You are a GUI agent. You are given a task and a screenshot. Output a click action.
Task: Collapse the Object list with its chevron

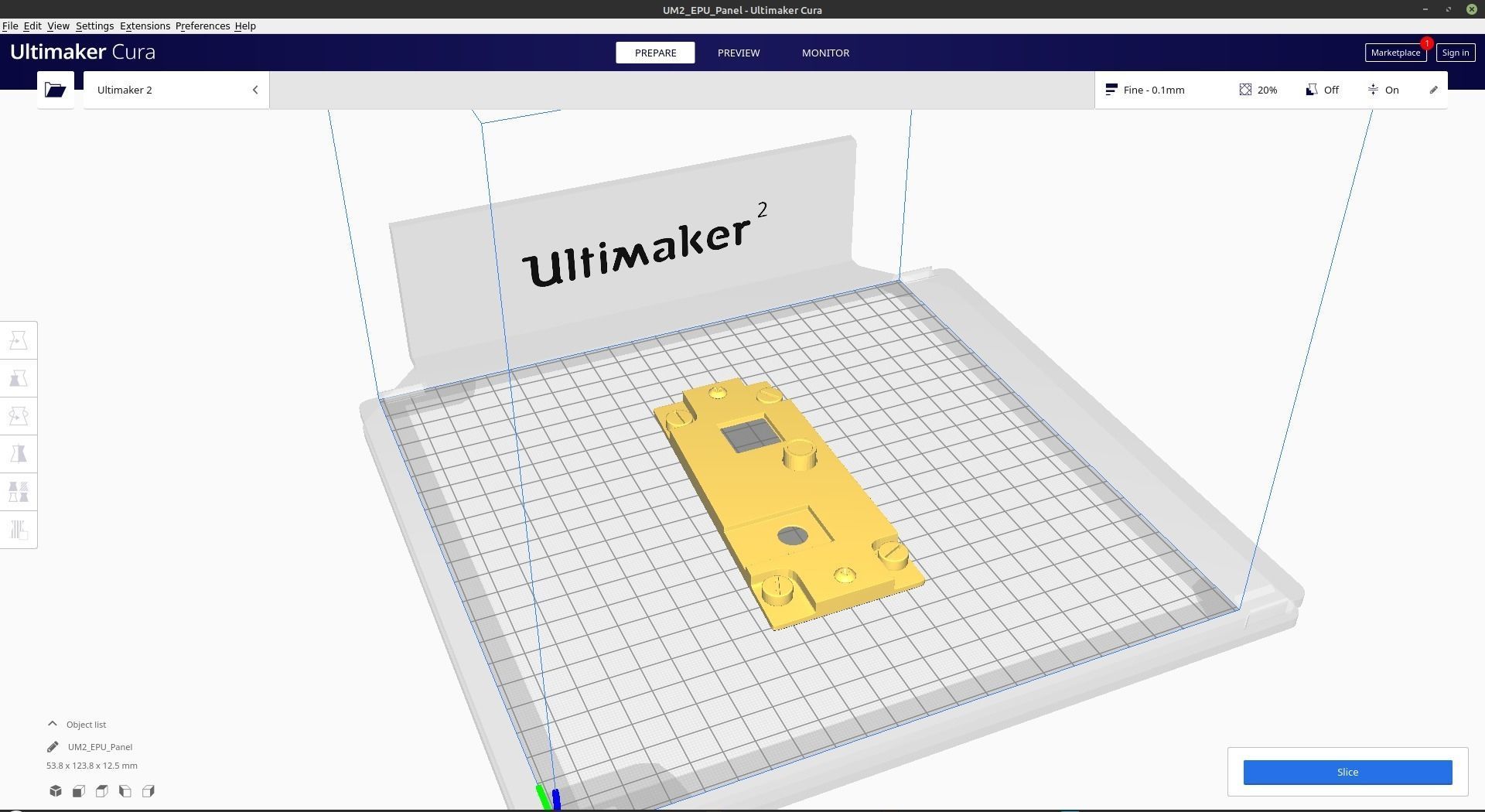tap(53, 724)
